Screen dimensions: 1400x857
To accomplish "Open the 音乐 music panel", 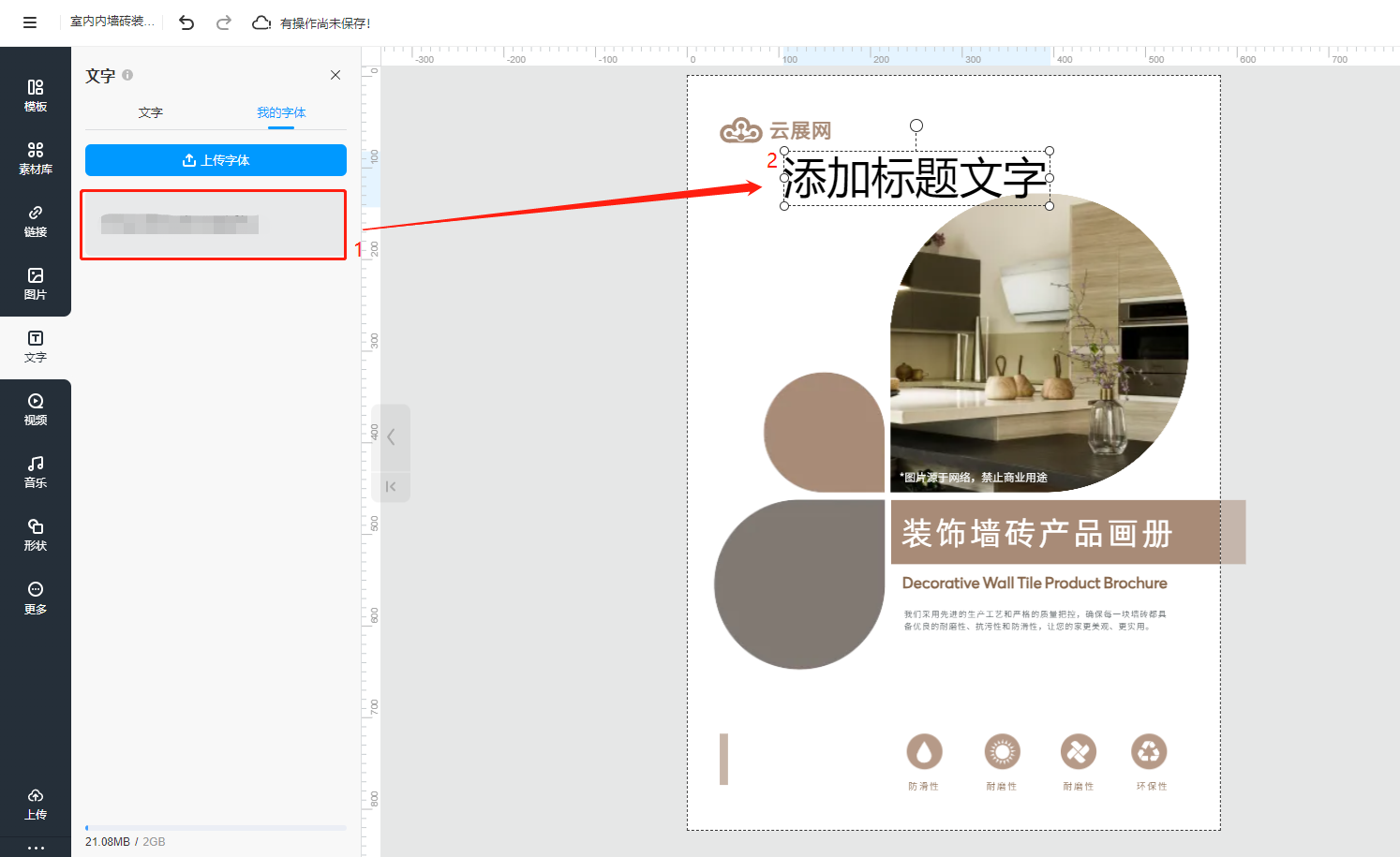I will tap(36, 472).
